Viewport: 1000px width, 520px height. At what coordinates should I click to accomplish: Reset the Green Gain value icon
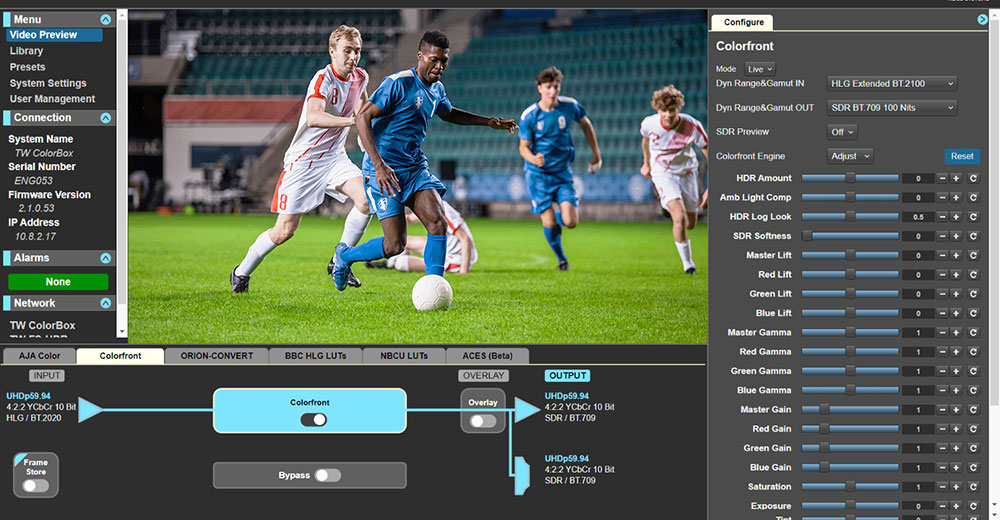pyautogui.click(x=973, y=449)
